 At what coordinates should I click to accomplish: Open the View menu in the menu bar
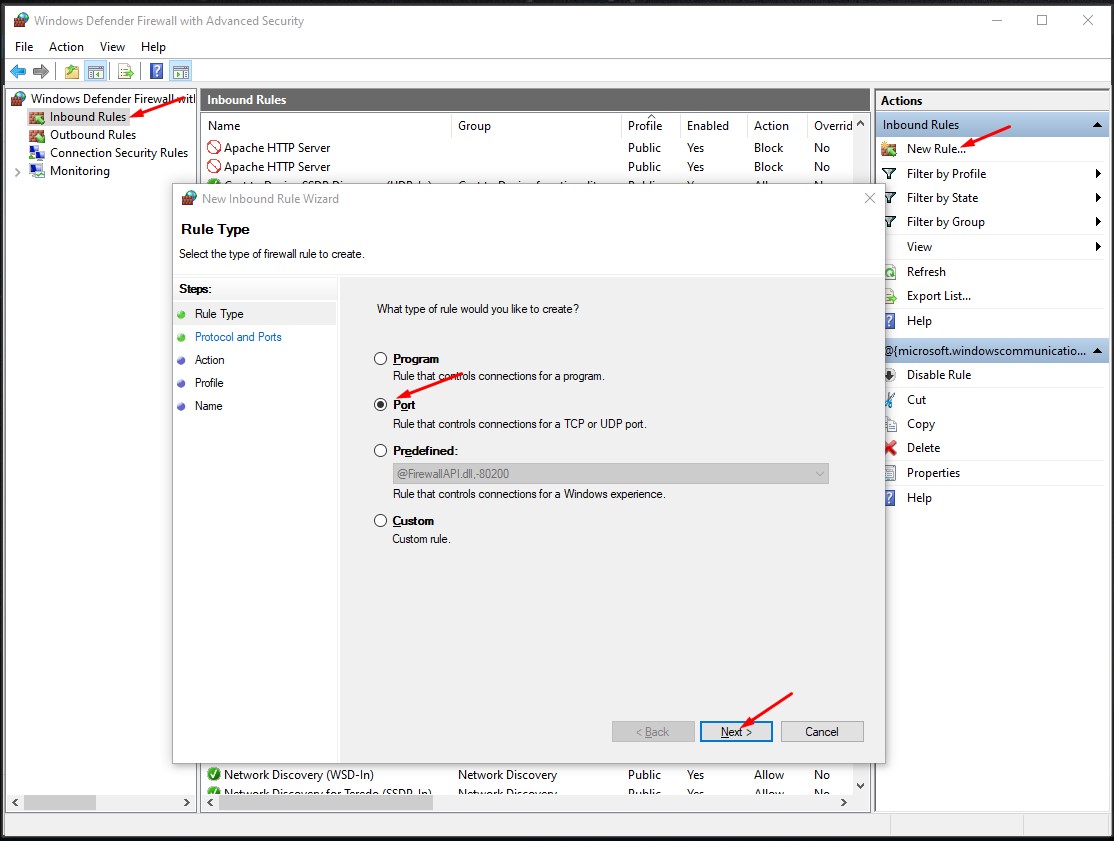[112, 46]
